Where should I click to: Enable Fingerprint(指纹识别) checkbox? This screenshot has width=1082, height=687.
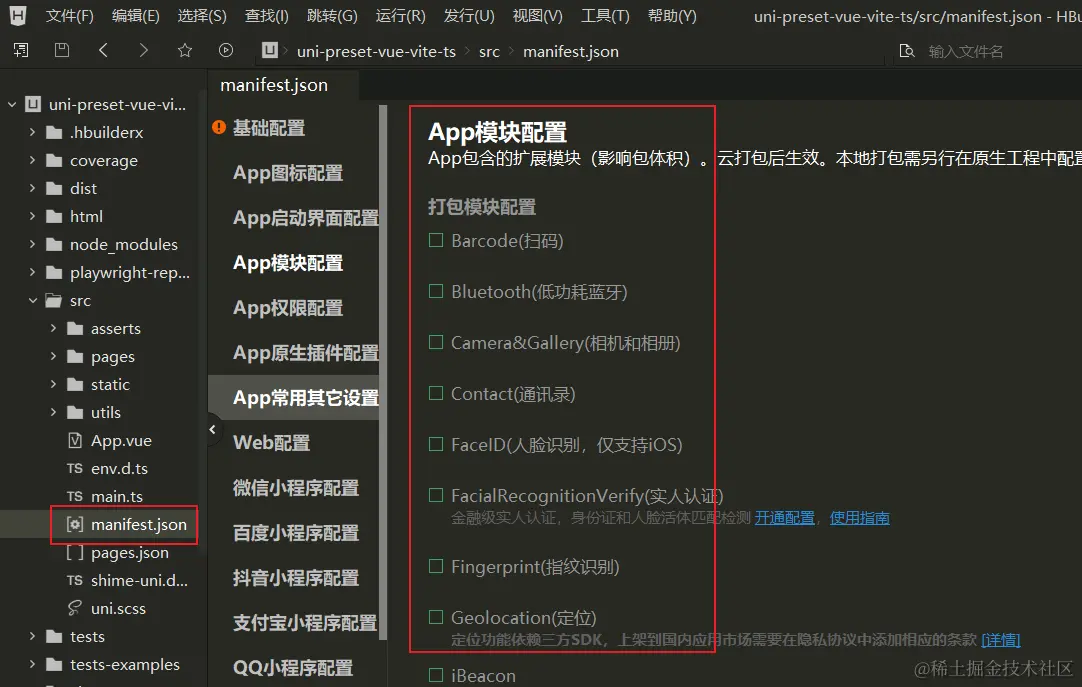[435, 566]
